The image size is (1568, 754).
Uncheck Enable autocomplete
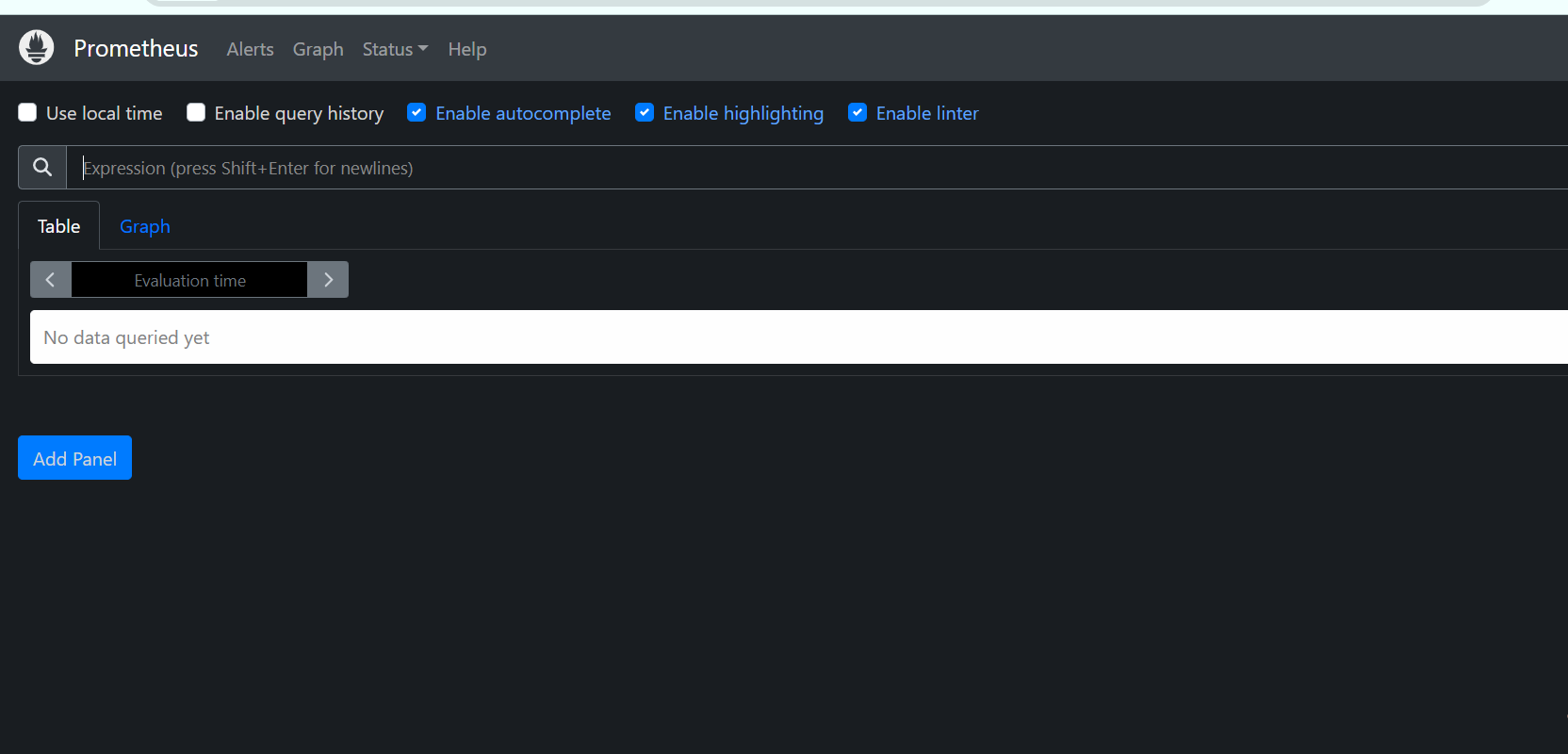point(416,113)
